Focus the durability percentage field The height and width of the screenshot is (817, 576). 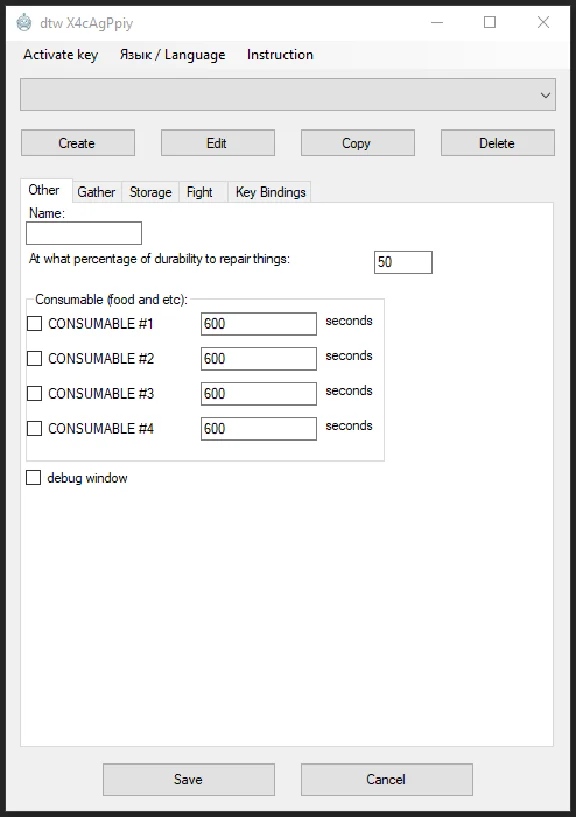(403, 262)
